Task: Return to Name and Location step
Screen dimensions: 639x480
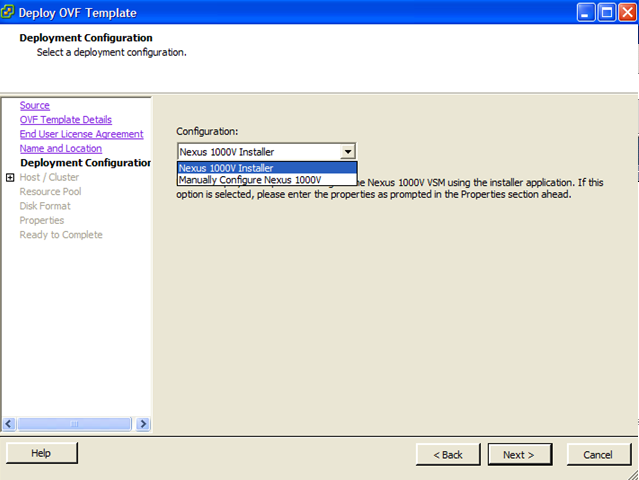Action: [61, 149]
